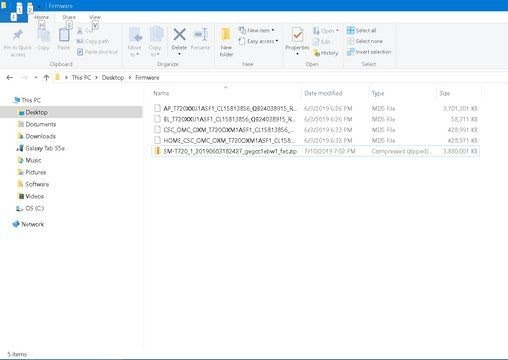The height and width of the screenshot is (360, 508).
Task: Click Edit in Open group
Action: click(322, 42)
